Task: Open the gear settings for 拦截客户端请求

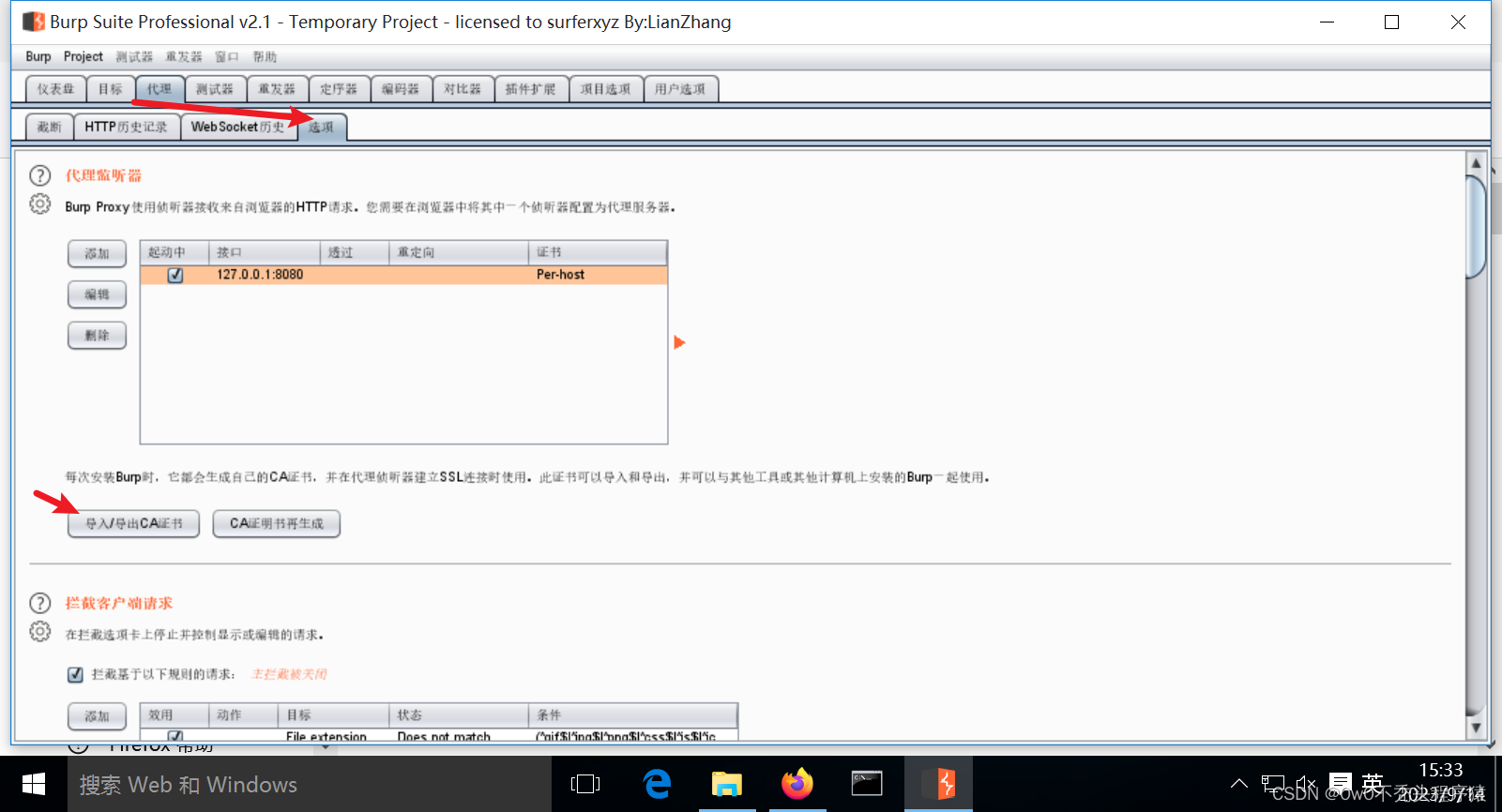Action: (x=39, y=631)
